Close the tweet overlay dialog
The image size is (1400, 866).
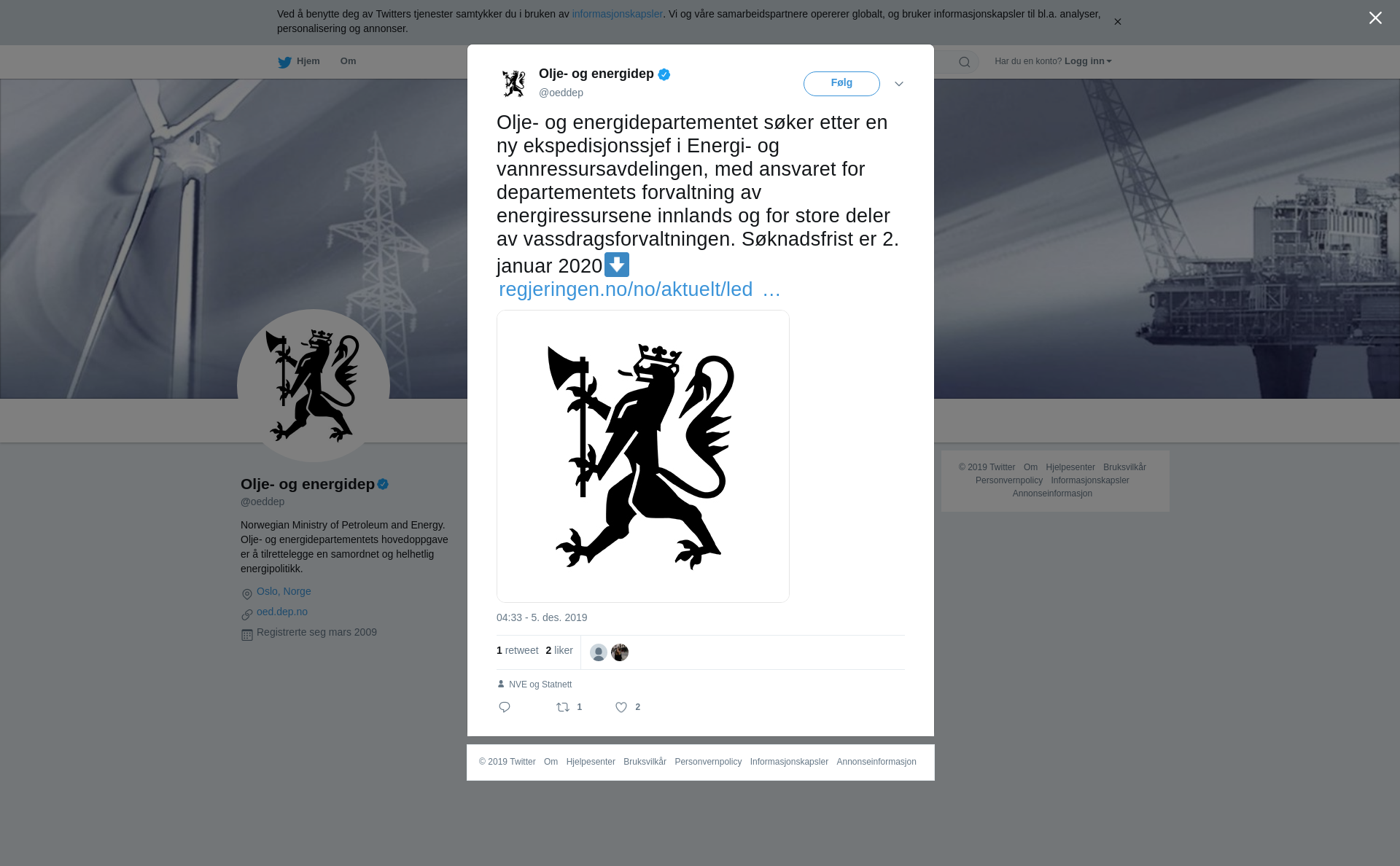click(x=1375, y=18)
